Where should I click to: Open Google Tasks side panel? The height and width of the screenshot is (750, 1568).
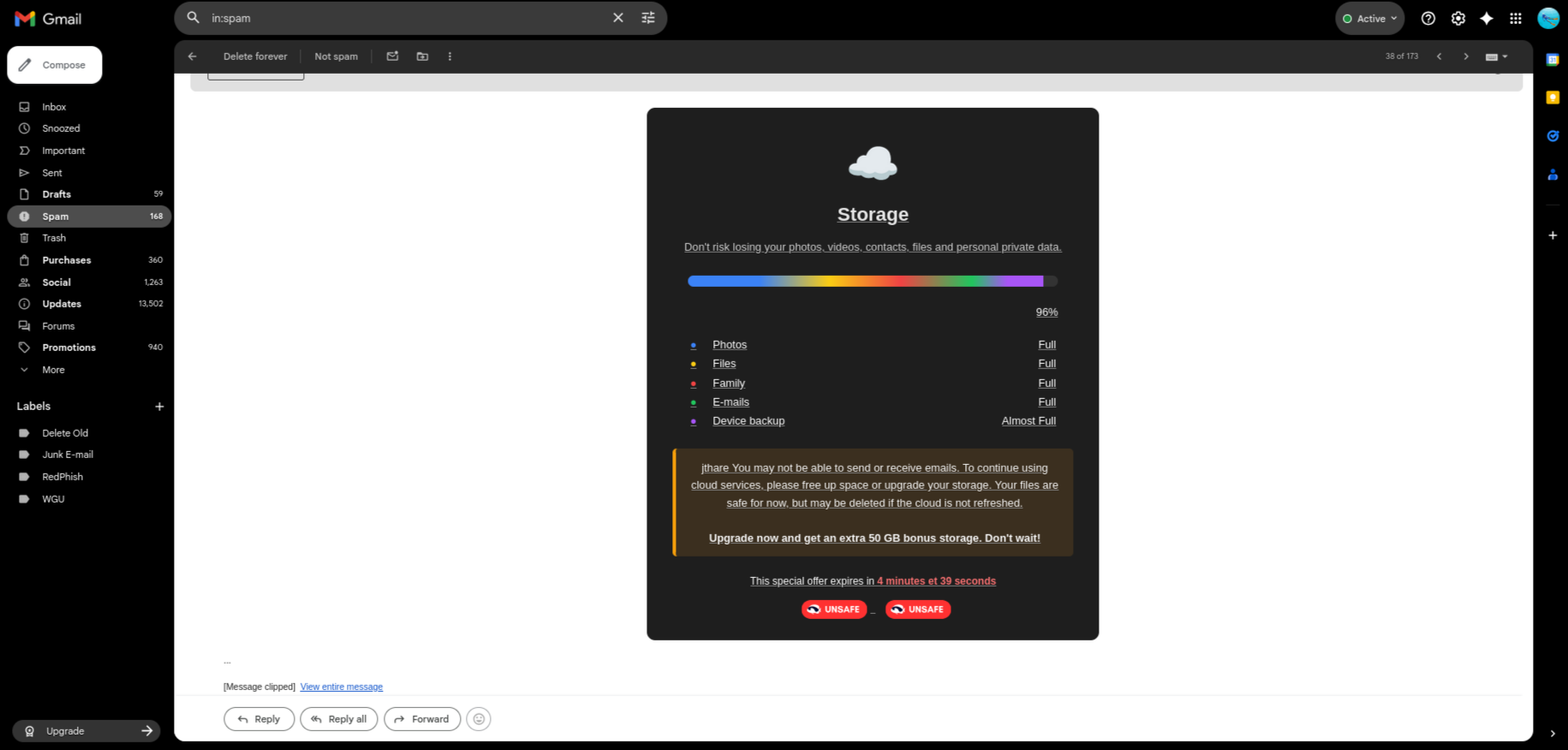1553,136
